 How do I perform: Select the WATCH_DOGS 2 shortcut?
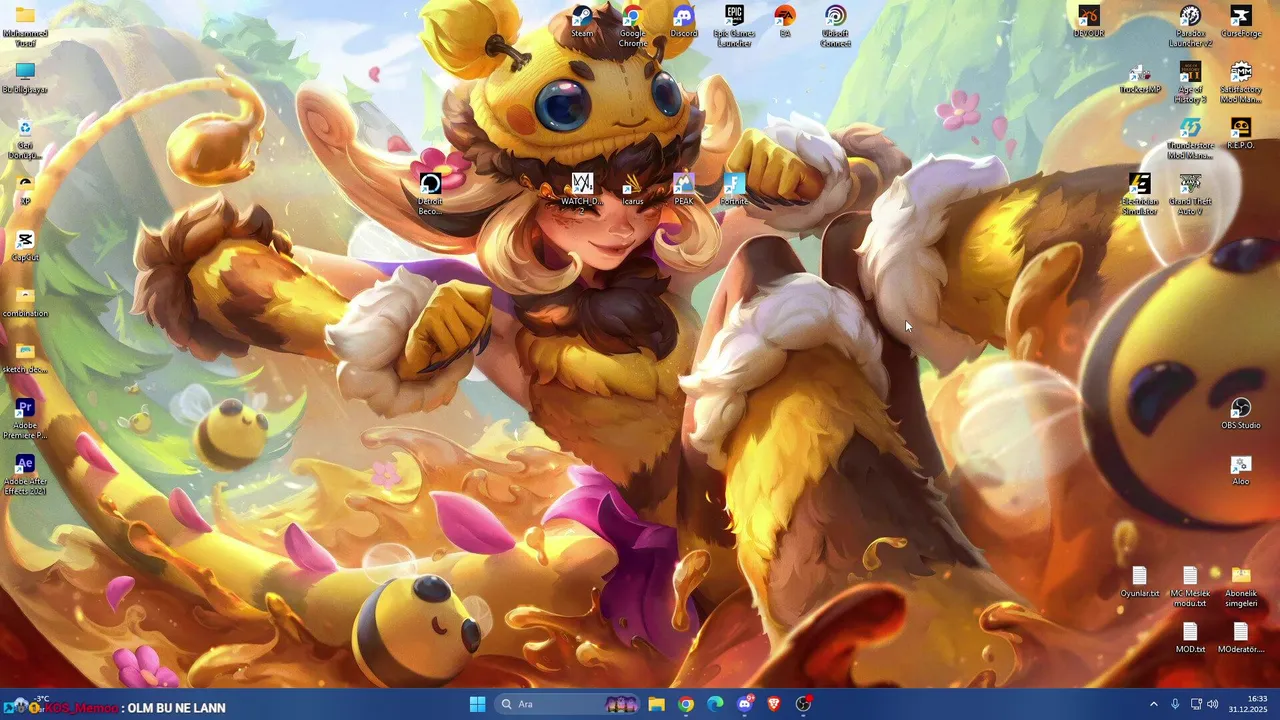(x=582, y=193)
